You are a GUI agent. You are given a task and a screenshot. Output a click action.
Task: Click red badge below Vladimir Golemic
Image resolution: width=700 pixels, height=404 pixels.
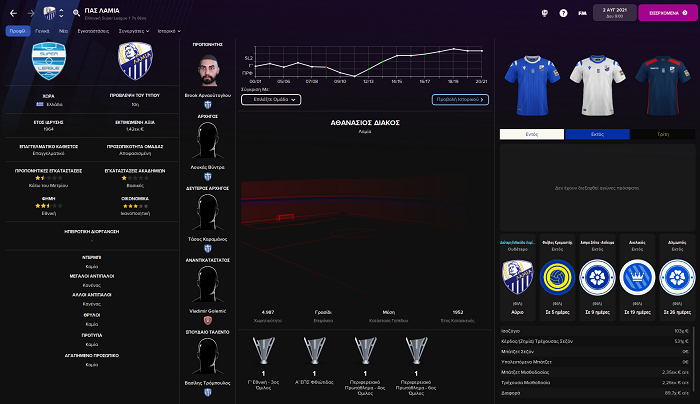208,321
